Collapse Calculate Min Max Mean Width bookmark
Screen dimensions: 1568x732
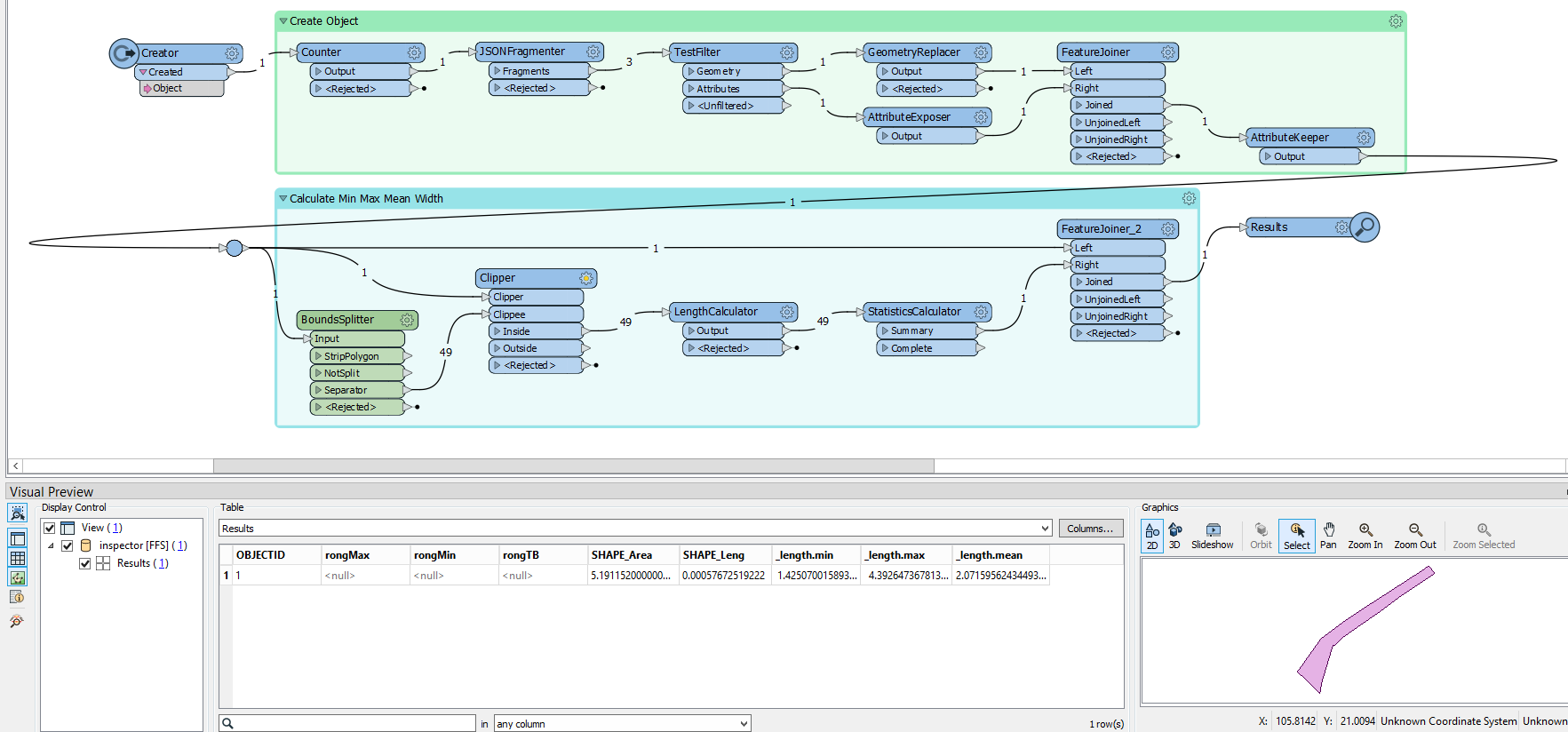tap(283, 199)
